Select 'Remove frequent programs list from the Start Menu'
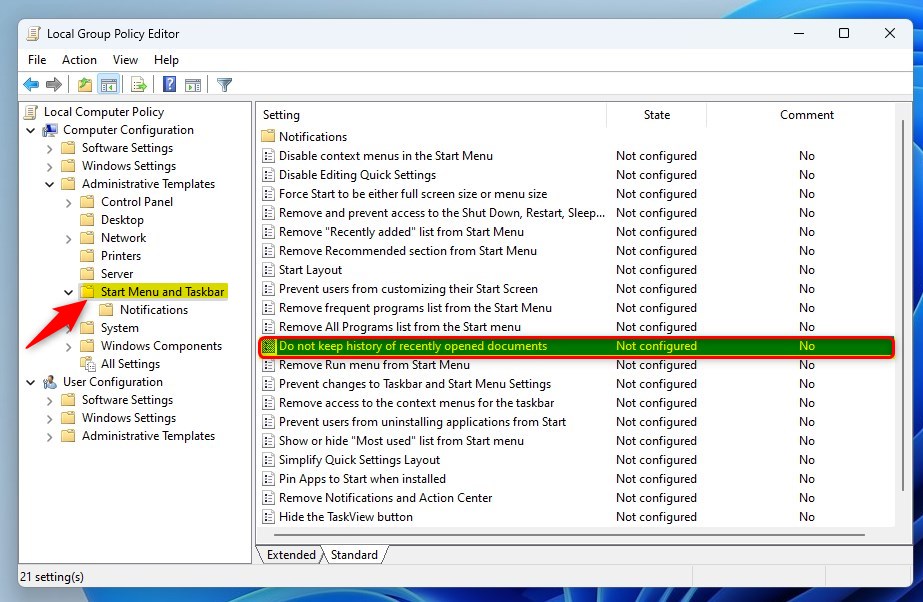 415,308
